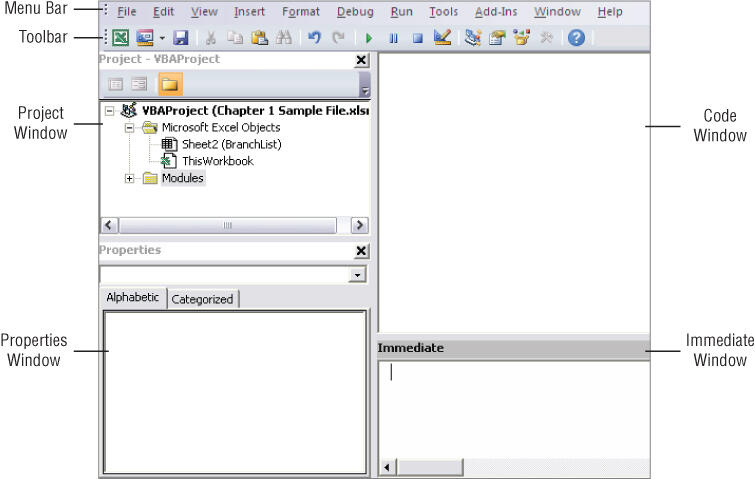This screenshot has height=479, width=755.
Task: Click the Find binoculars icon
Action: [284, 38]
